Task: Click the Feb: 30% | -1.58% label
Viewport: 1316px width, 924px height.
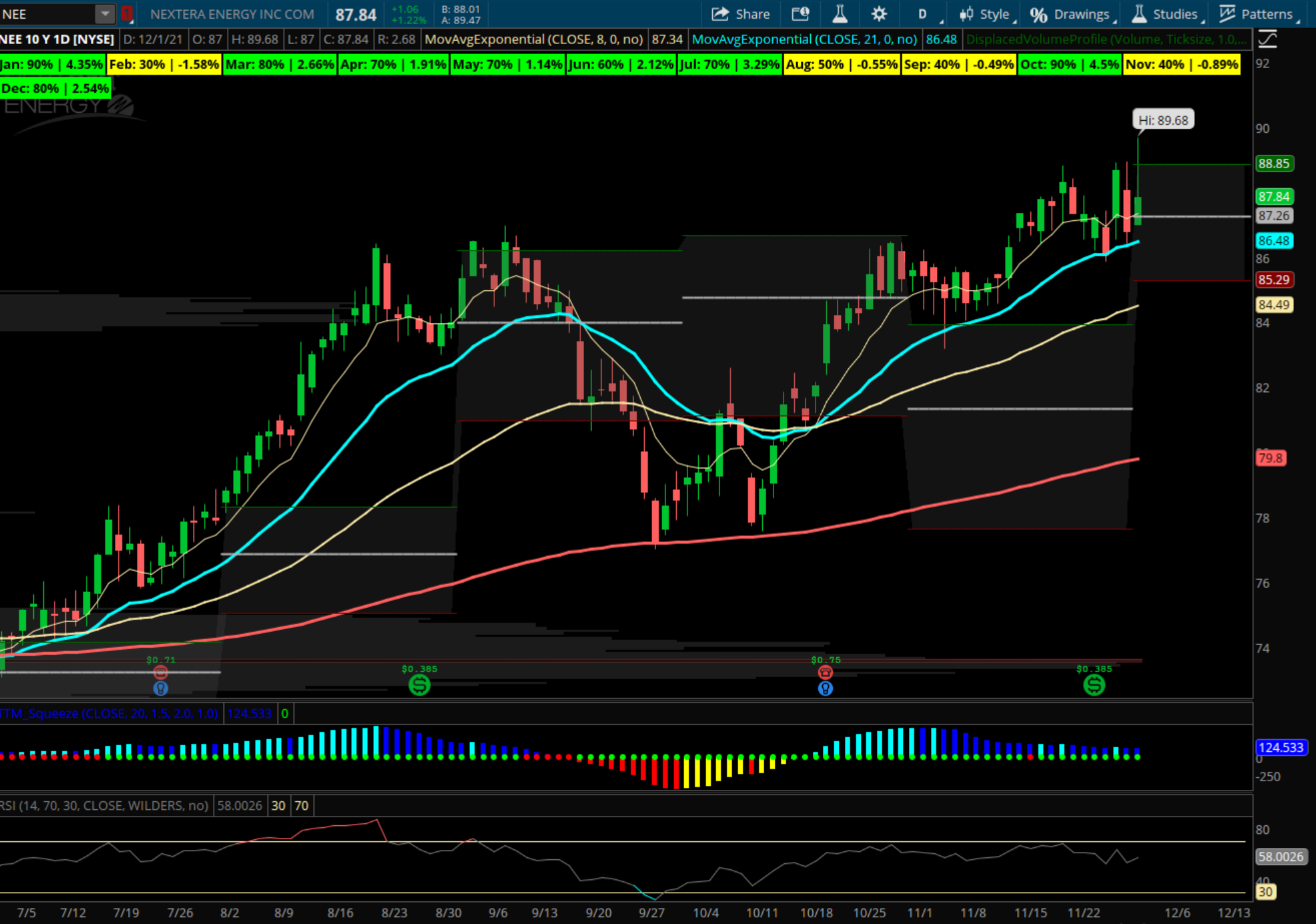Action: pyautogui.click(x=163, y=65)
